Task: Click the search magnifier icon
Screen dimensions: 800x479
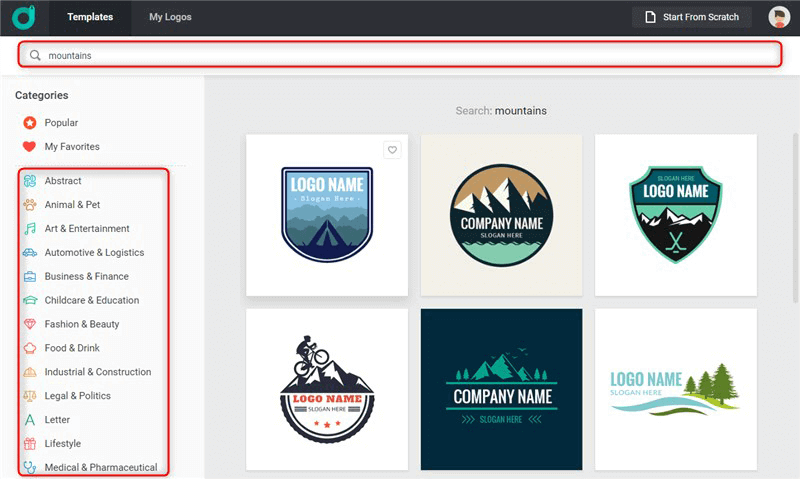Action: pos(35,55)
